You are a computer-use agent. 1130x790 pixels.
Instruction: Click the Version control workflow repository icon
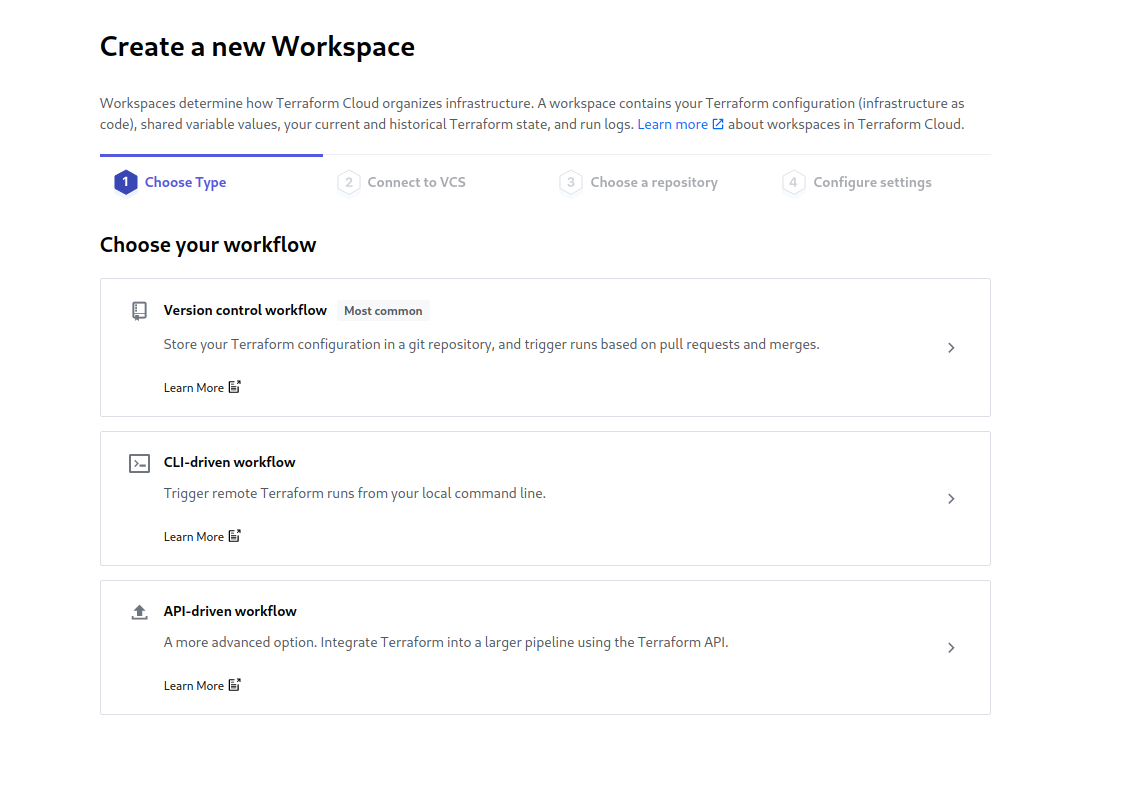tap(140, 311)
